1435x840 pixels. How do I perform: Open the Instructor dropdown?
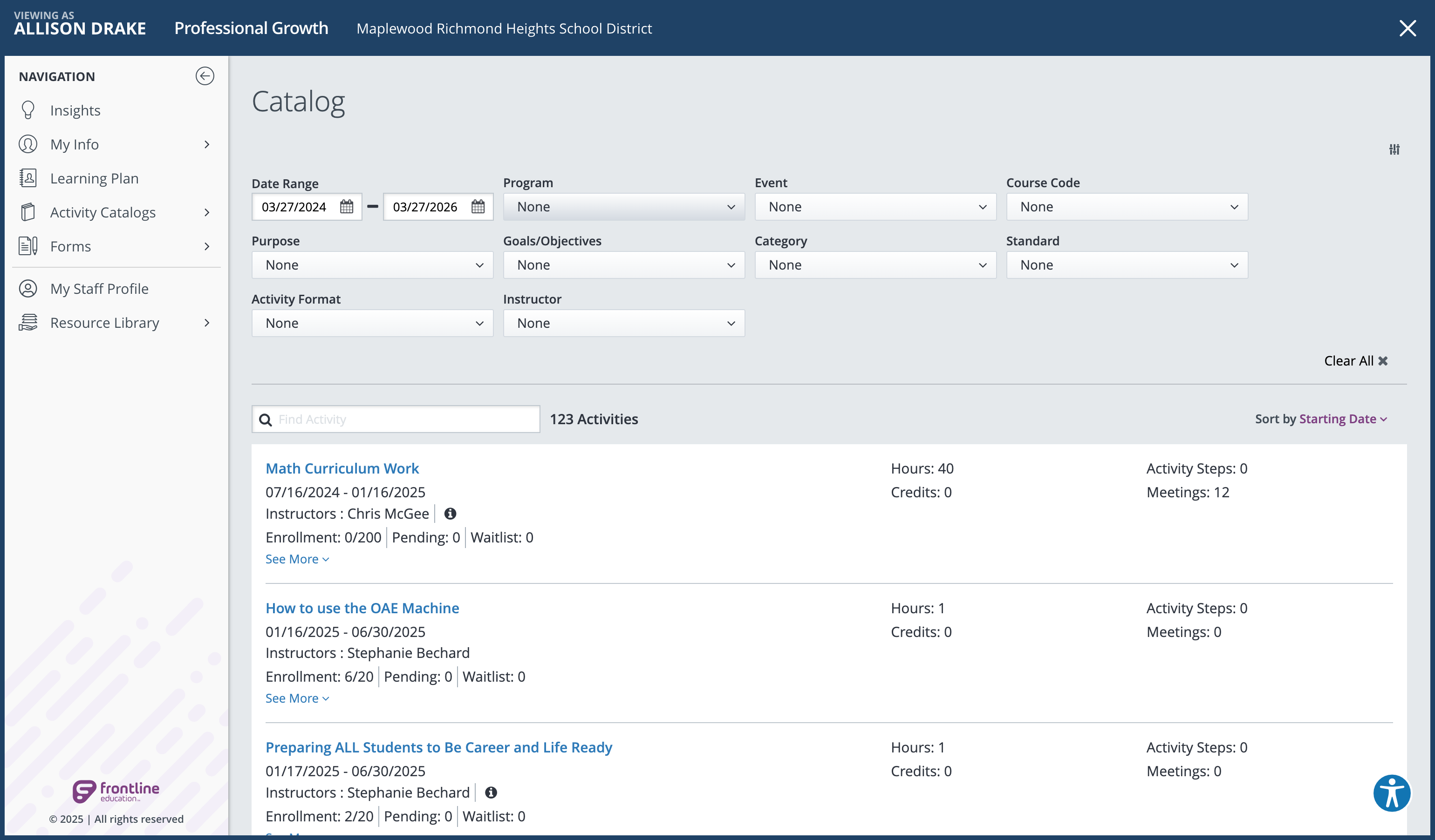pyautogui.click(x=623, y=323)
